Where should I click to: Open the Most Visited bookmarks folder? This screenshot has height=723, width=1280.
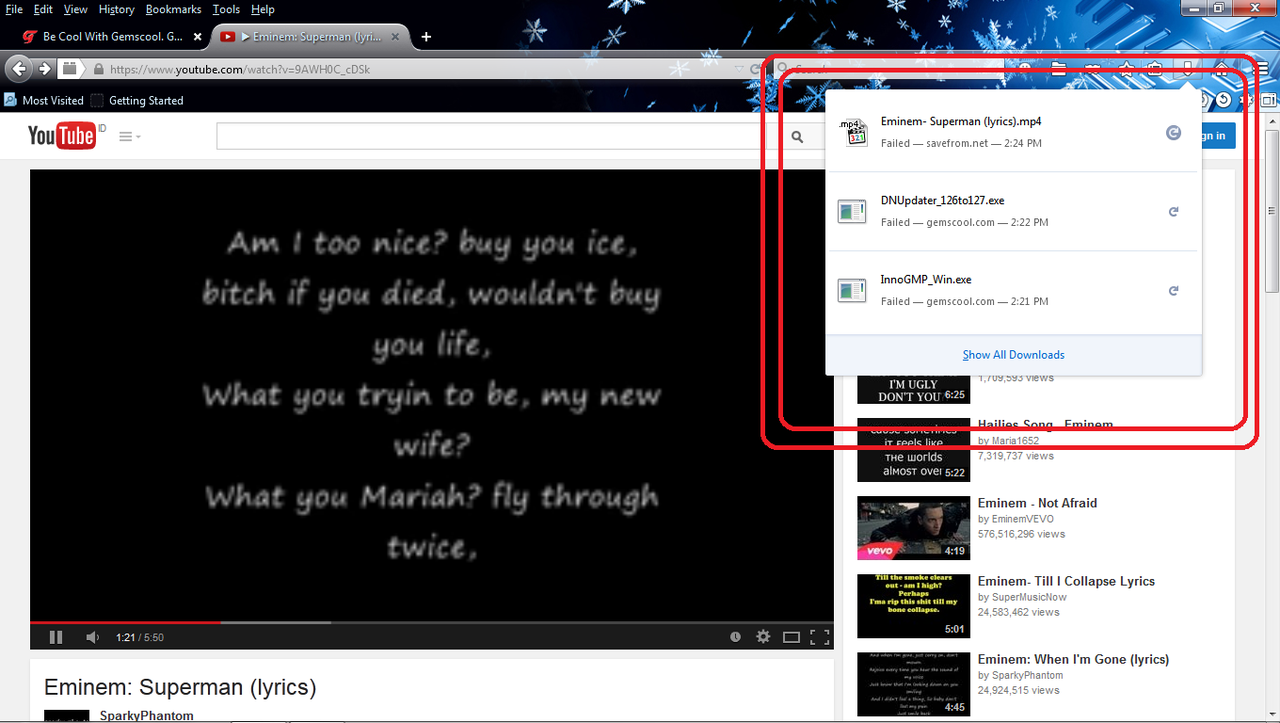coord(44,100)
